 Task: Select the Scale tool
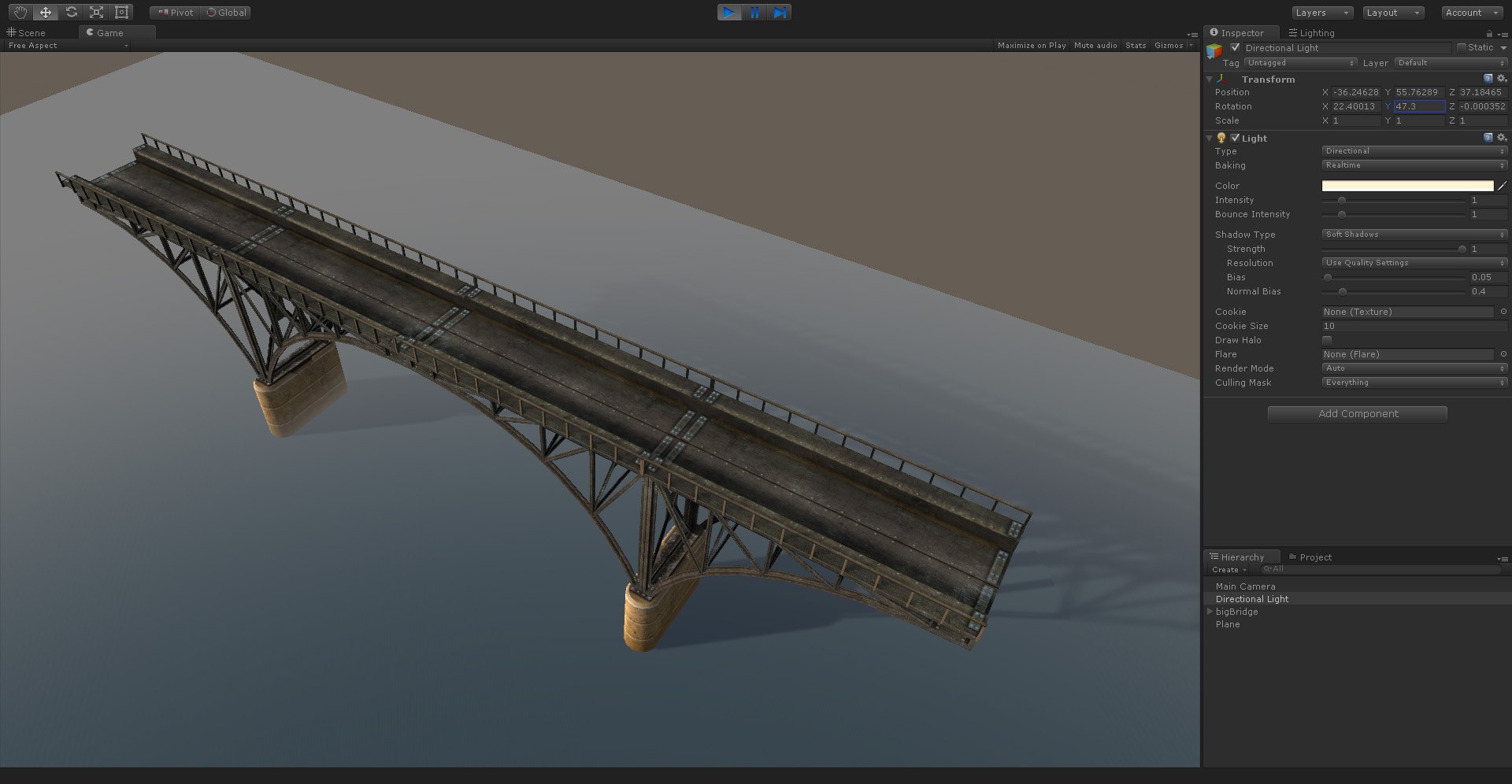[x=96, y=13]
